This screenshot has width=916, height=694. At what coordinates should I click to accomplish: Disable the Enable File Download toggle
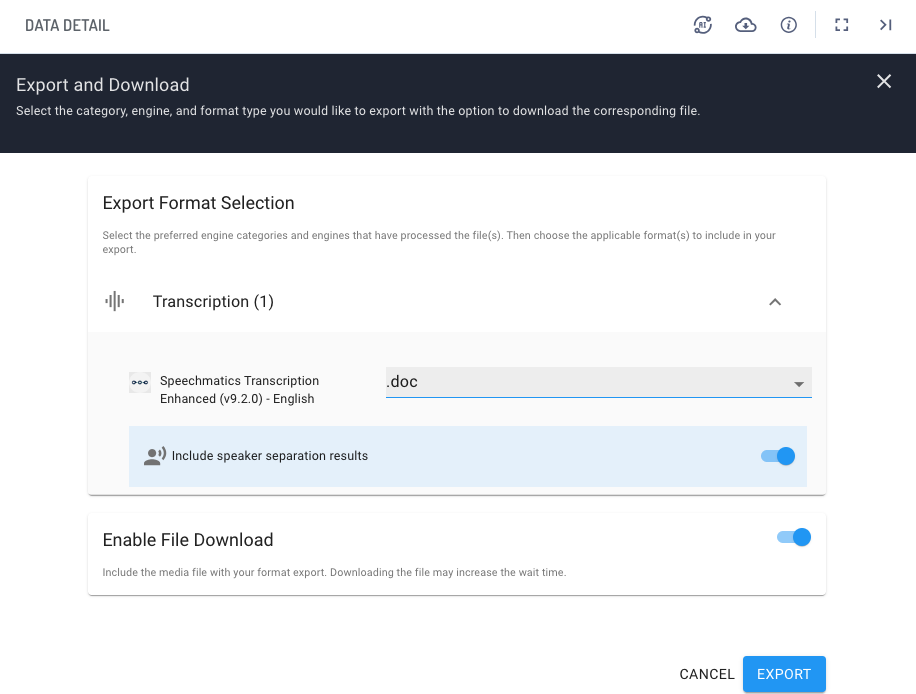(x=794, y=537)
